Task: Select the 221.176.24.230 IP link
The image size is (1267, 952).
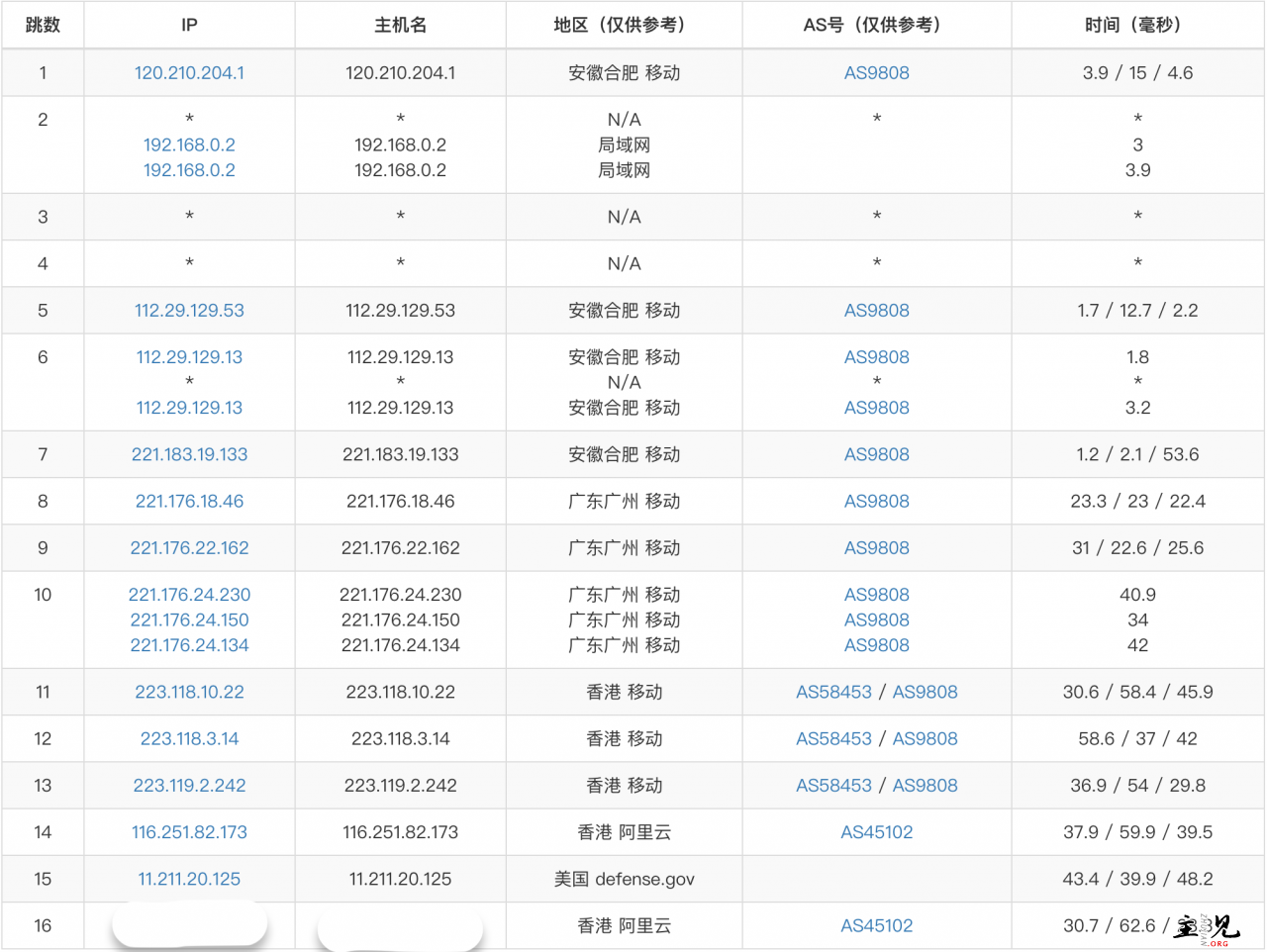Action: click(x=189, y=595)
